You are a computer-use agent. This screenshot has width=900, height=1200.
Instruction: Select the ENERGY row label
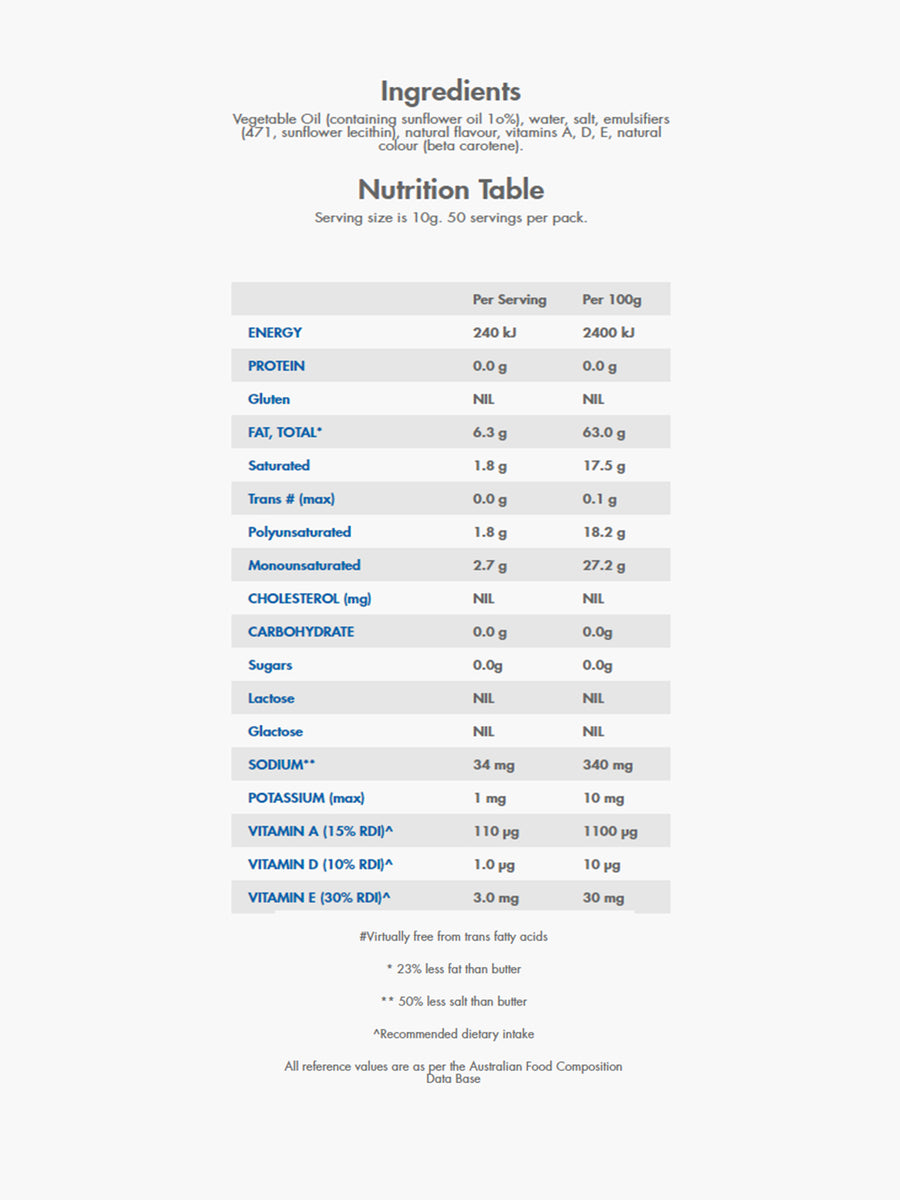pyautogui.click(x=275, y=332)
